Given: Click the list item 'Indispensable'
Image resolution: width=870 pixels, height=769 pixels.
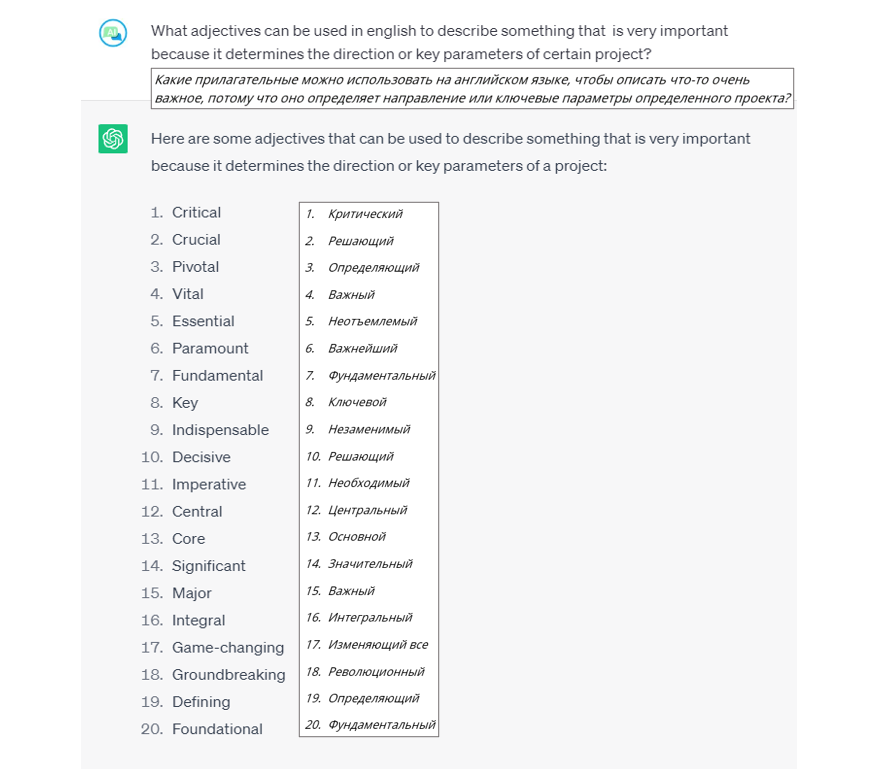Looking at the screenshot, I should click(220, 430).
